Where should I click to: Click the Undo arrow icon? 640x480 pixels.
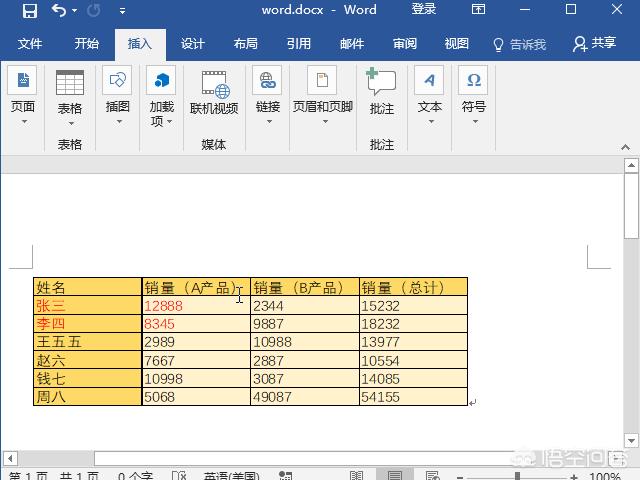click(x=59, y=11)
